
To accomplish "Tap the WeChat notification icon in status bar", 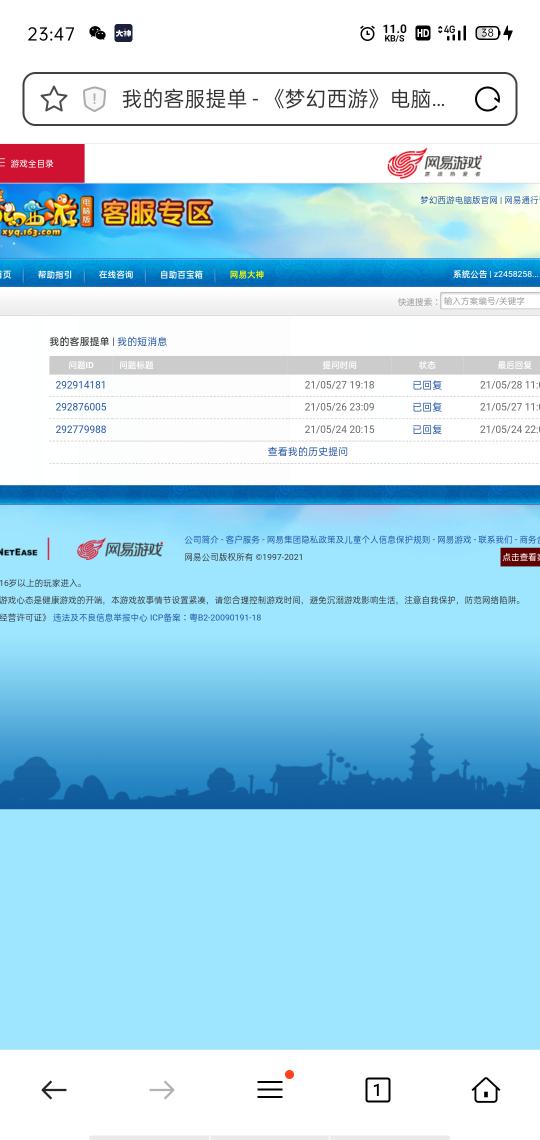I will pos(97,33).
